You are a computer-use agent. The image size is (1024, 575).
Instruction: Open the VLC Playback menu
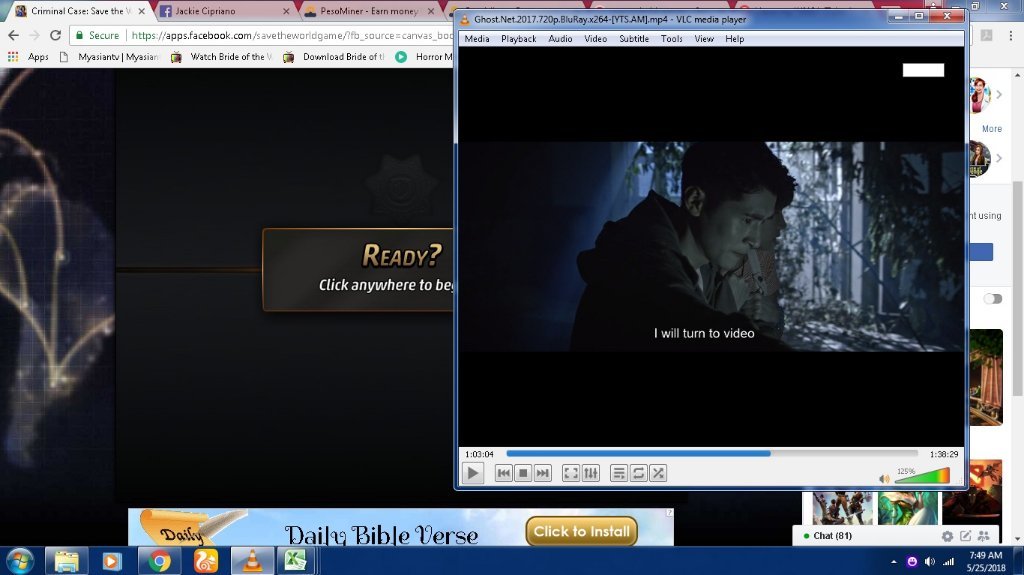pos(519,39)
